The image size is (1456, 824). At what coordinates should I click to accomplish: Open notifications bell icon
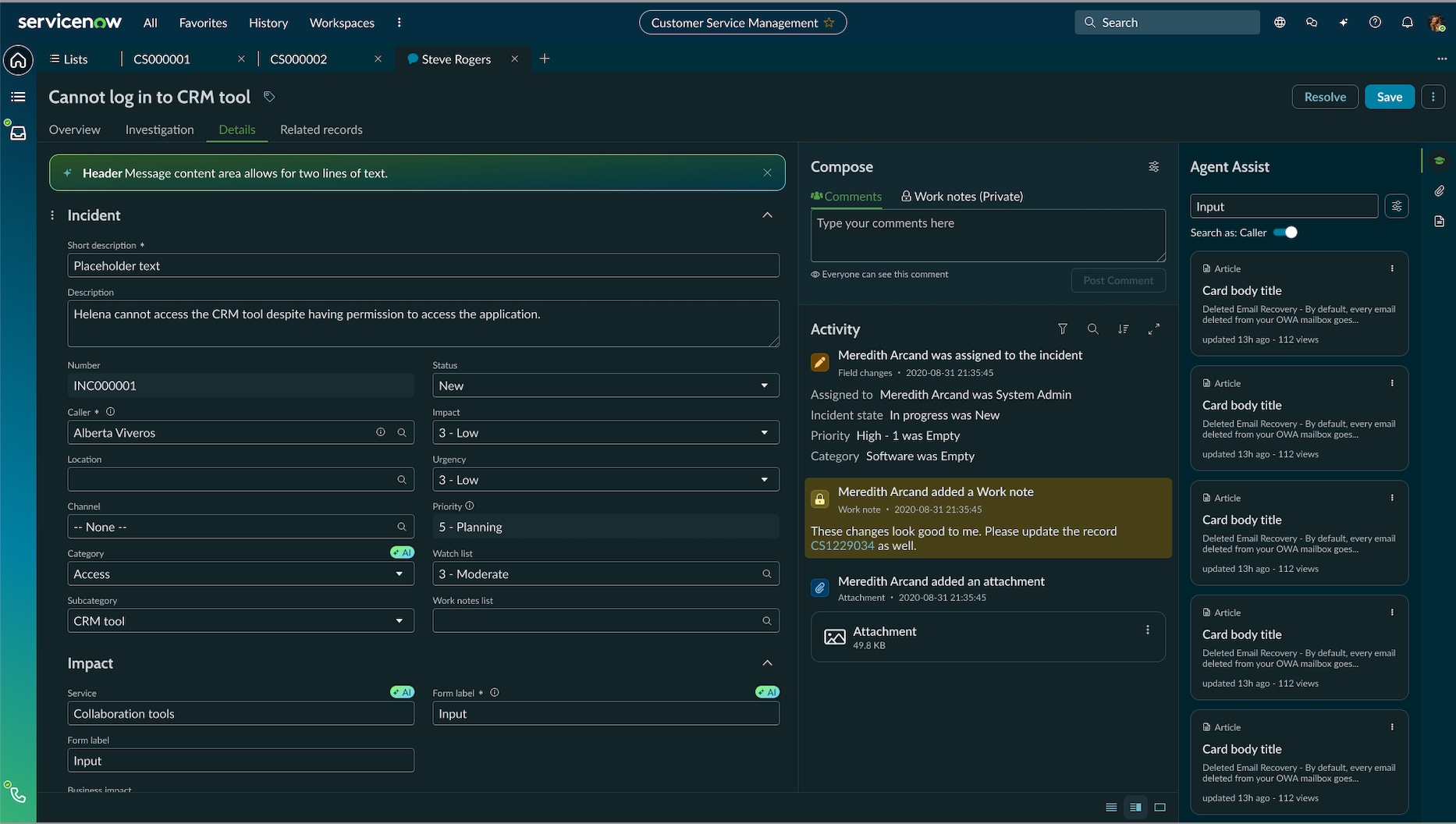click(x=1407, y=23)
